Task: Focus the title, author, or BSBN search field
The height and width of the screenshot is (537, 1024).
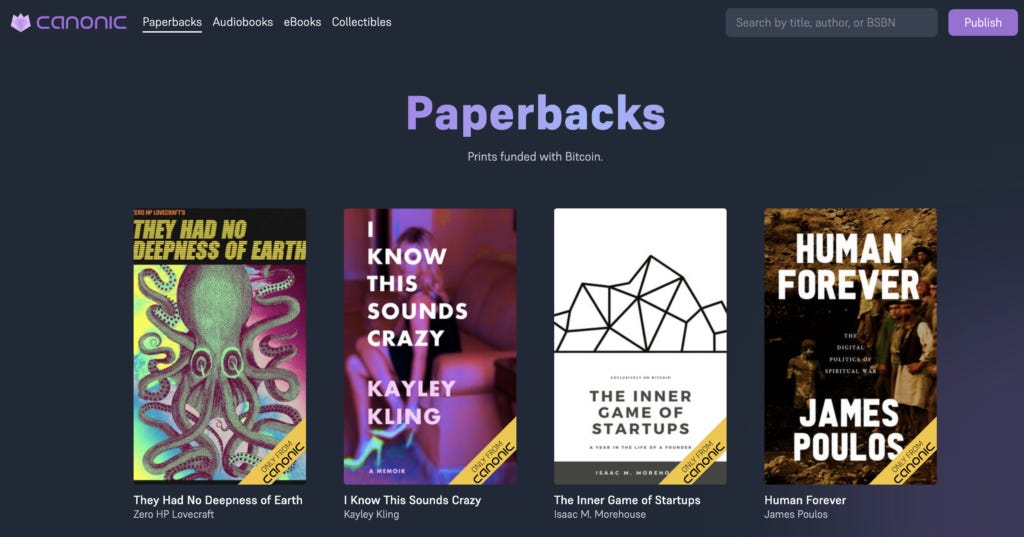Action: pyautogui.click(x=831, y=23)
